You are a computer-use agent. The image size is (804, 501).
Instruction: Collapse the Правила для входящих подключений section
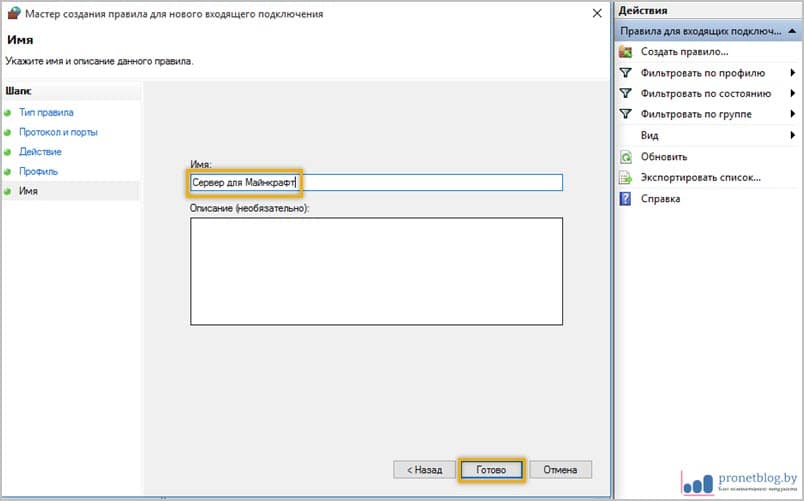tap(792, 32)
